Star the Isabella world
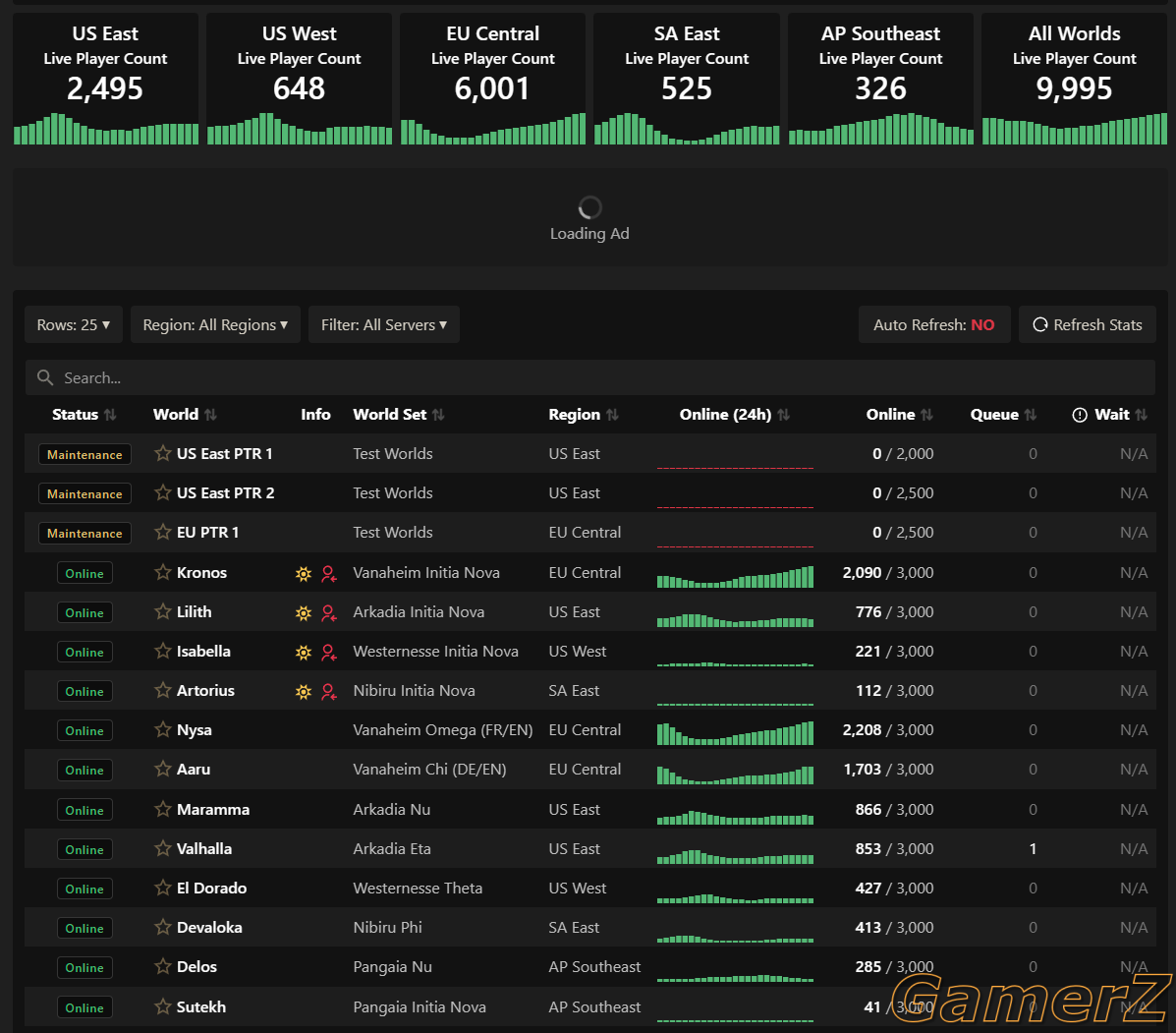This screenshot has width=1176, height=1033. pyautogui.click(x=163, y=651)
